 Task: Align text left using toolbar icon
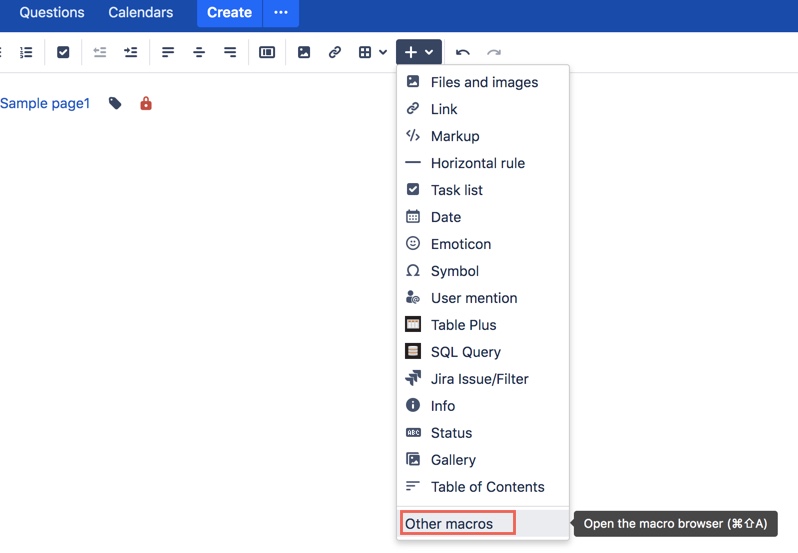(x=168, y=52)
